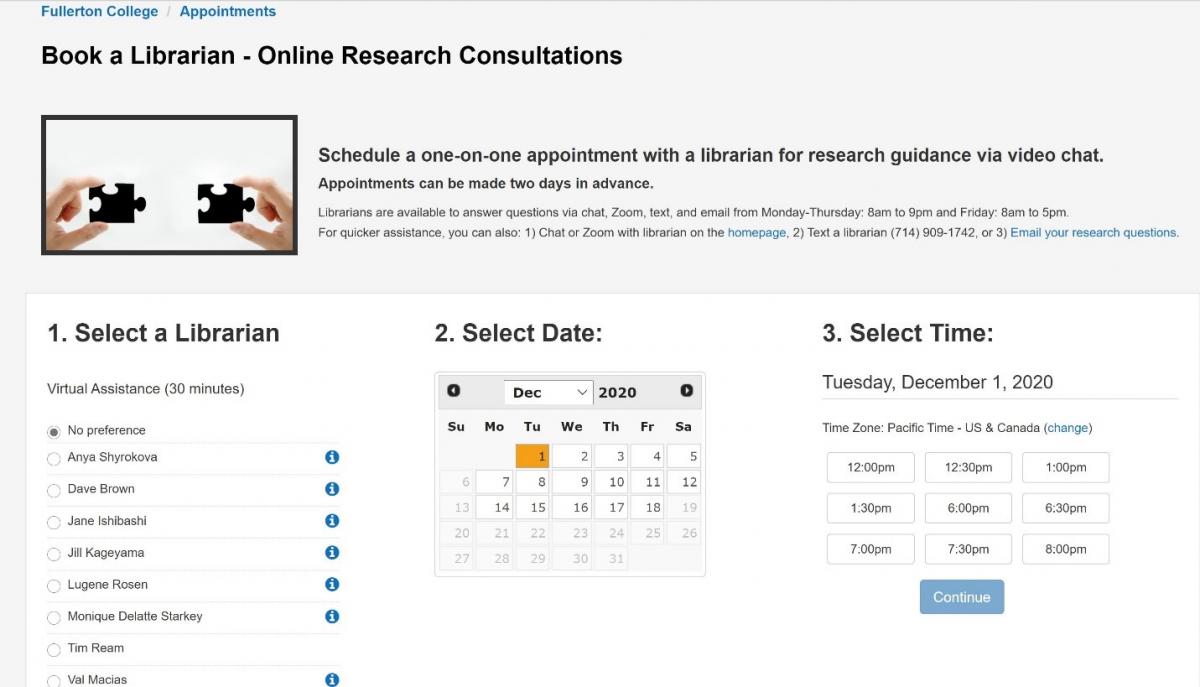Pick the 6:30pm time slot
This screenshot has height=687, width=1200.
[1066, 508]
